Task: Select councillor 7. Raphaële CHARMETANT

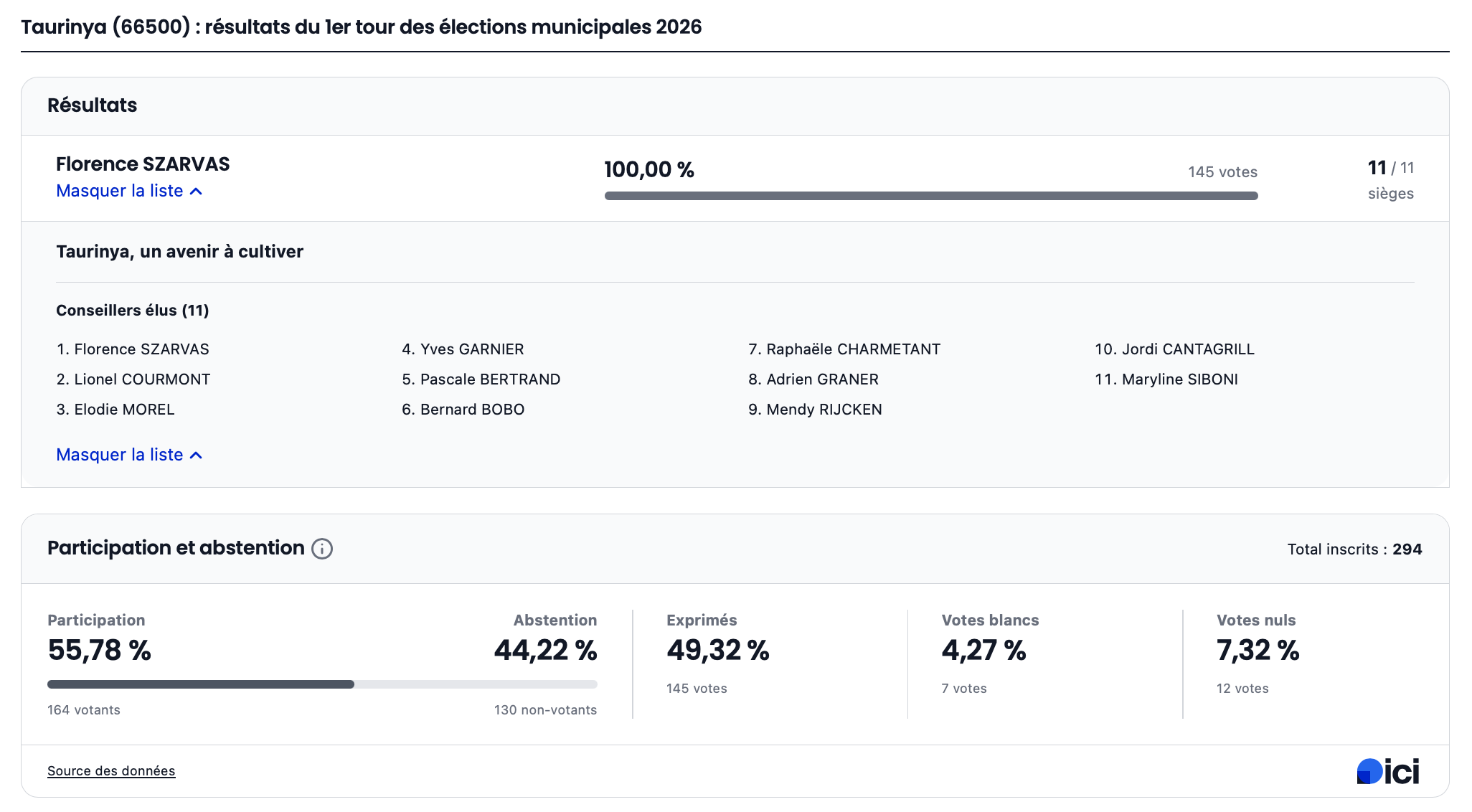Action: click(x=844, y=349)
